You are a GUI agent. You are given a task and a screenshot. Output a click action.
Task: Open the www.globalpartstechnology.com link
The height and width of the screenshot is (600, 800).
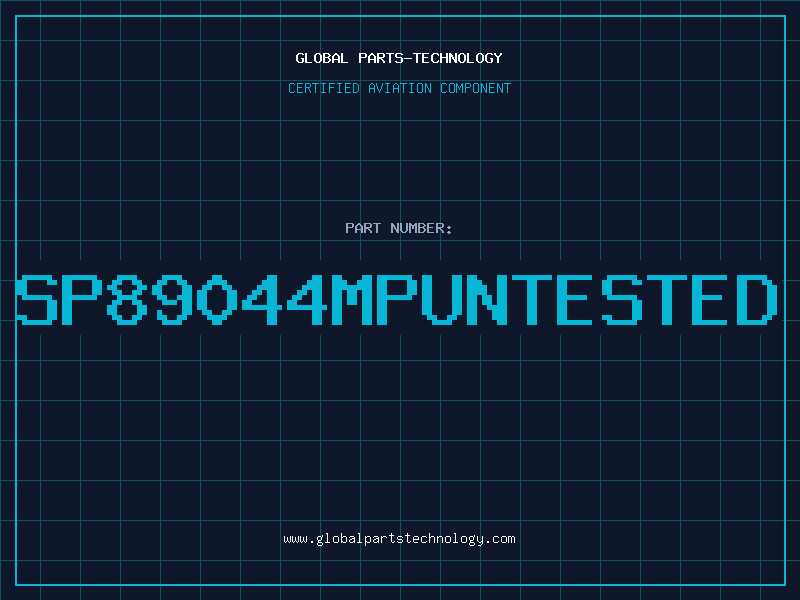click(399, 539)
